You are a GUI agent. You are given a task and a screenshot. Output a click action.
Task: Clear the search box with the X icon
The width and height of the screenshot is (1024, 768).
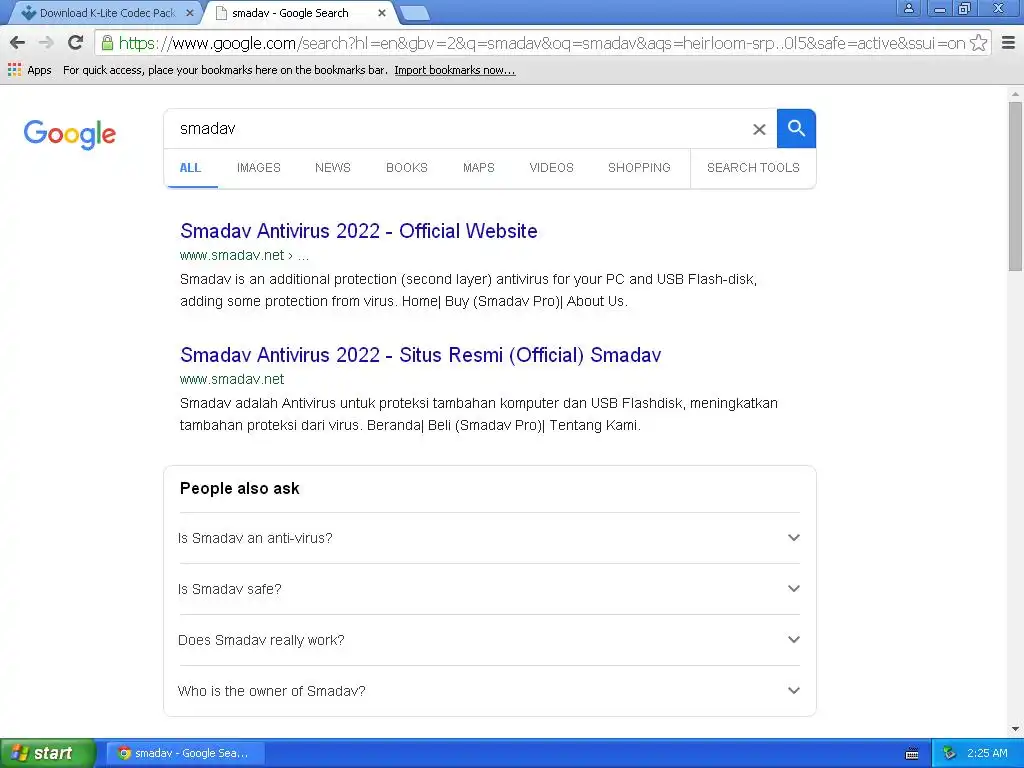759,129
